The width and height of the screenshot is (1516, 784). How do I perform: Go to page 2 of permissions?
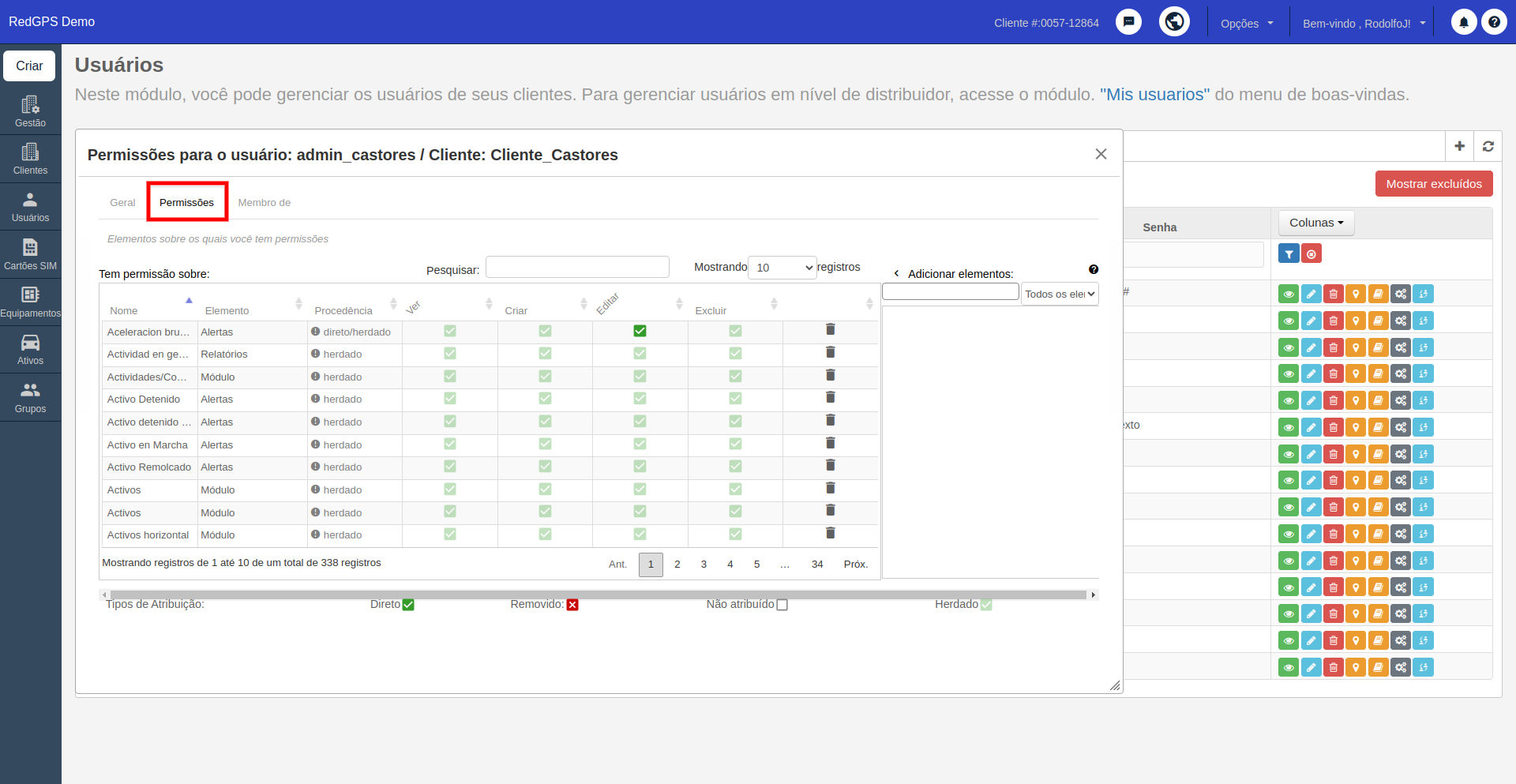(677, 564)
